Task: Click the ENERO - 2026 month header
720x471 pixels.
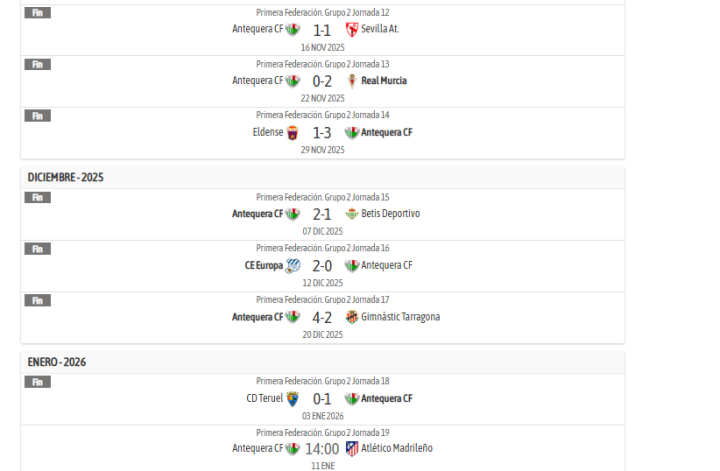Action: tap(57, 362)
